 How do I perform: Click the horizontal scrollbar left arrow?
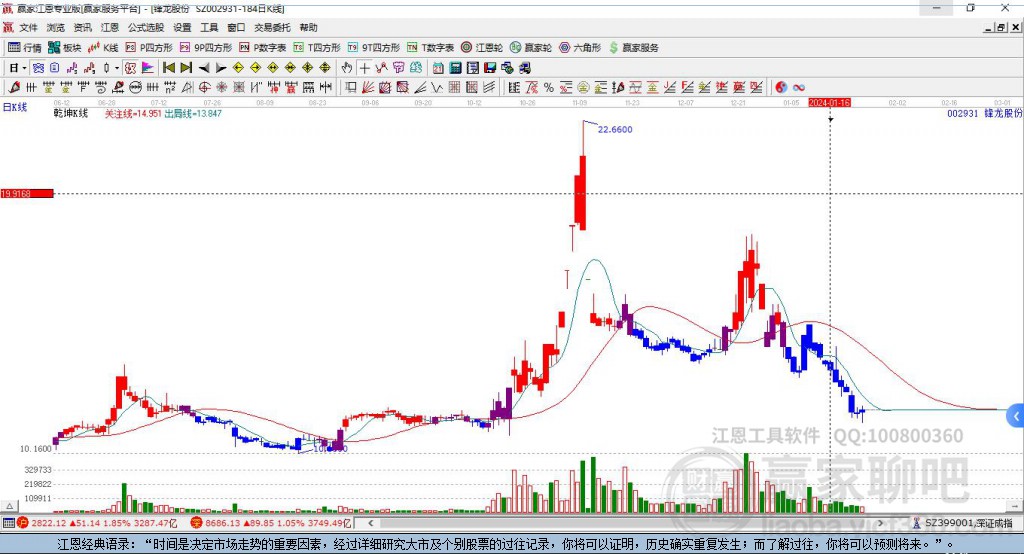coord(370,523)
